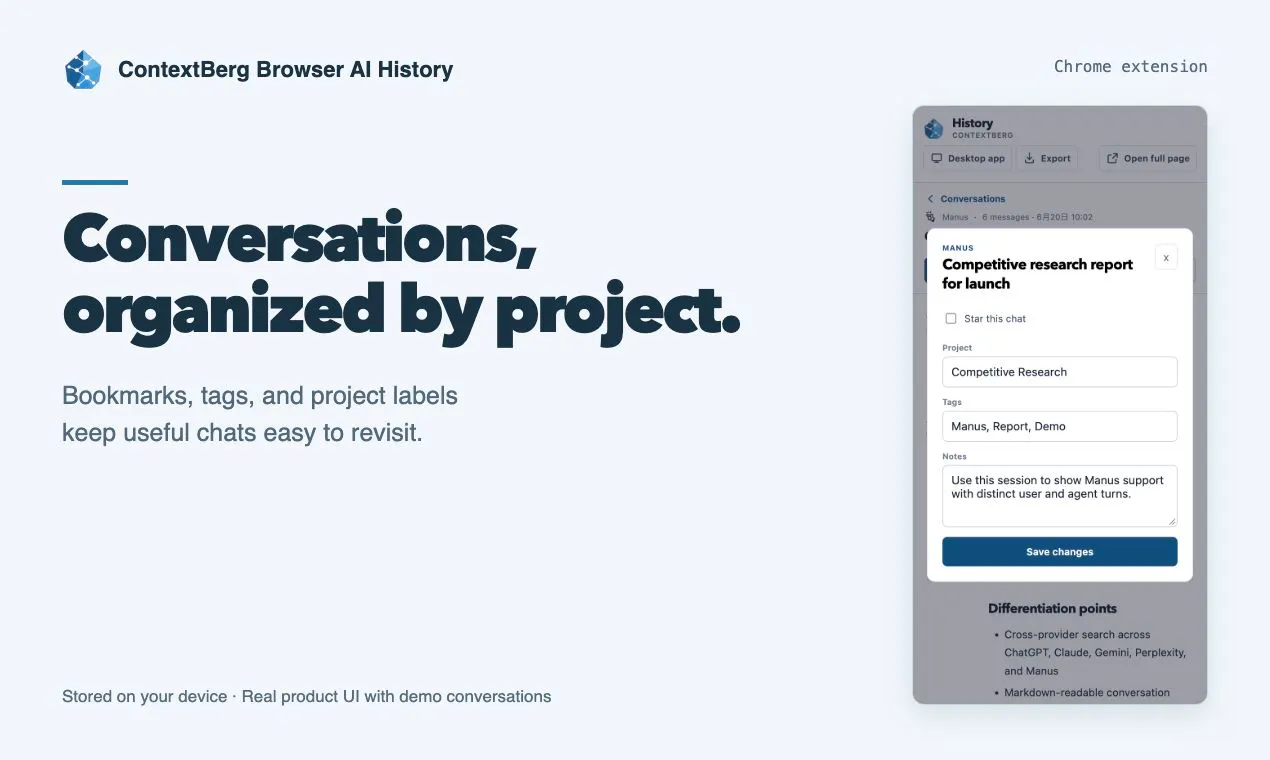
Task: Click the Export button
Action: tap(1047, 158)
